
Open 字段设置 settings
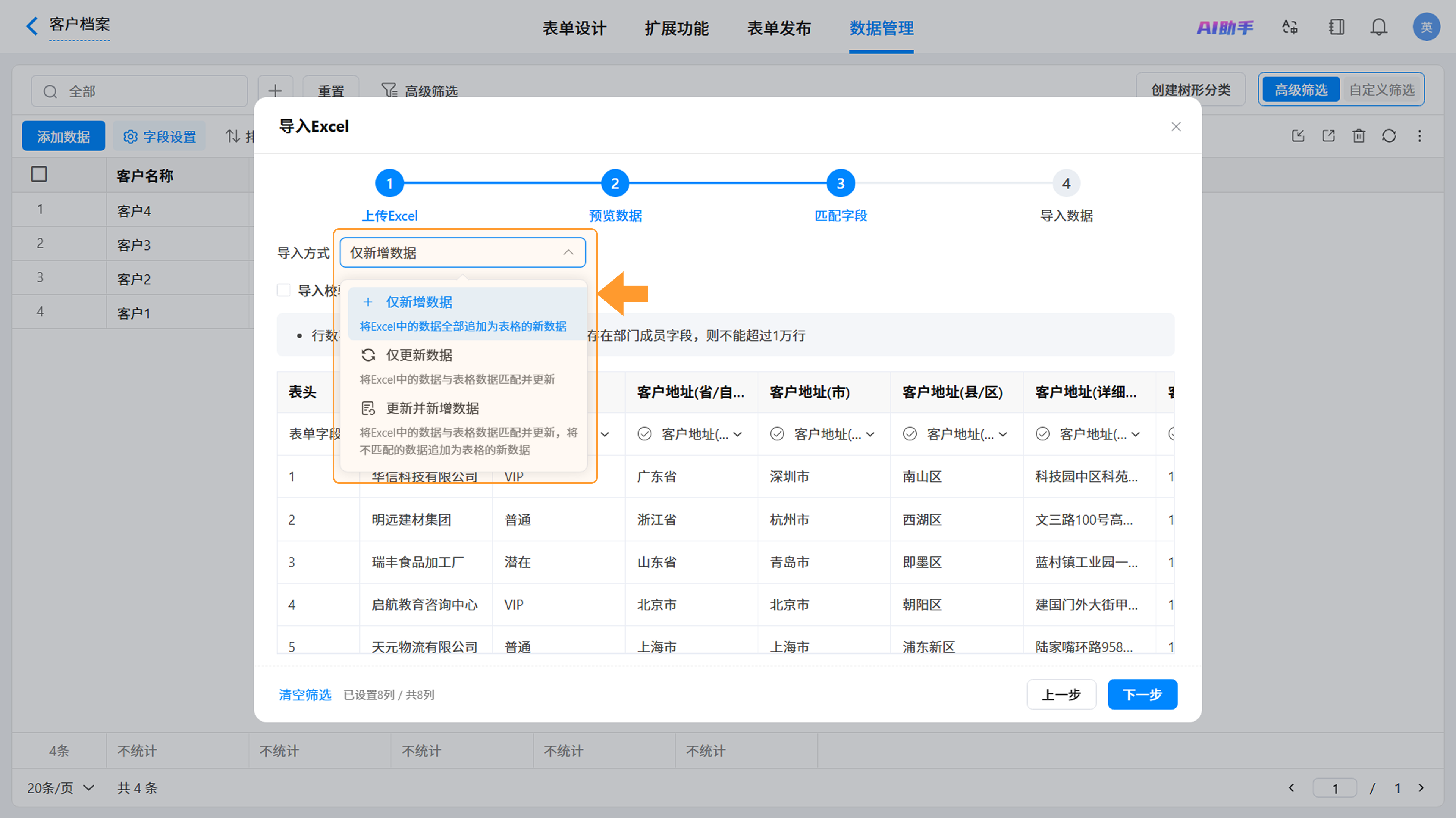pos(159,136)
